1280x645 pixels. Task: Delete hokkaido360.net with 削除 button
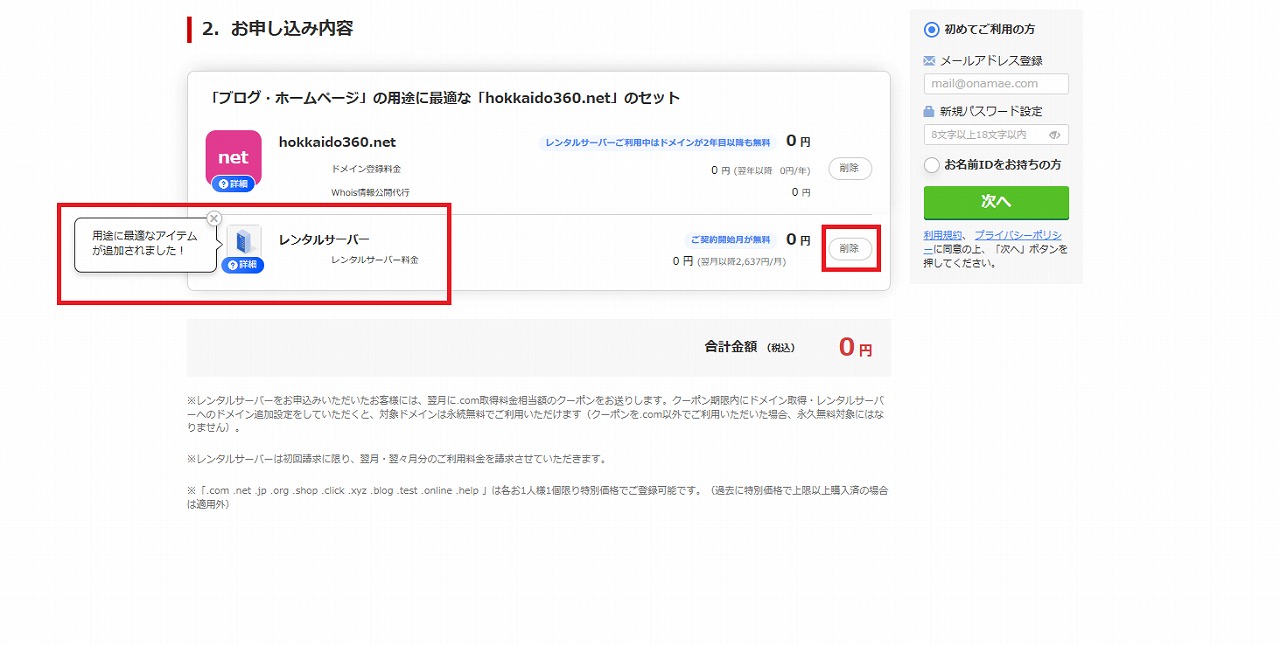click(x=850, y=169)
